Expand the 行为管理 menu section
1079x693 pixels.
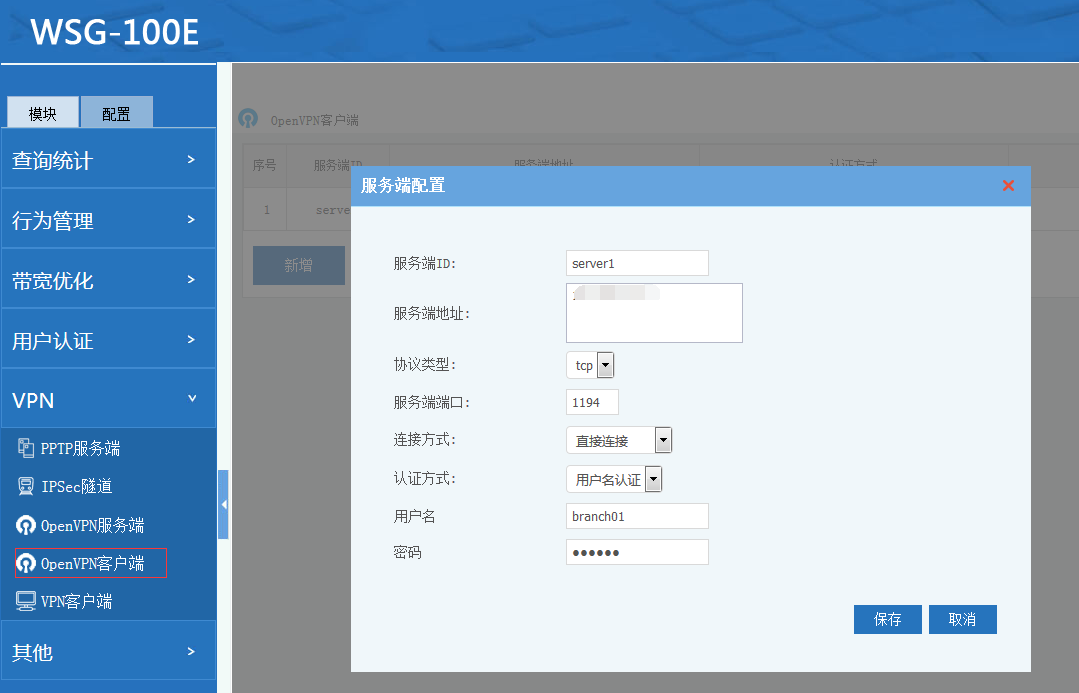click(108, 220)
